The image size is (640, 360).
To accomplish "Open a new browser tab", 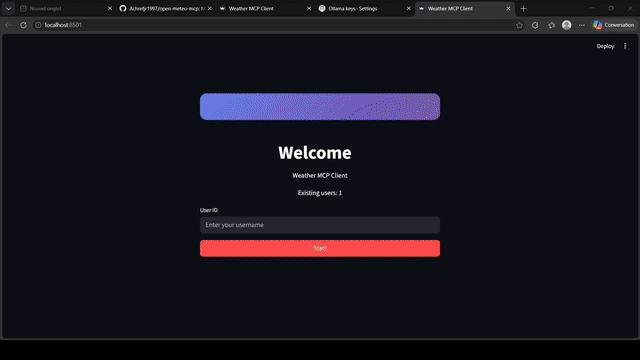I will point(523,9).
